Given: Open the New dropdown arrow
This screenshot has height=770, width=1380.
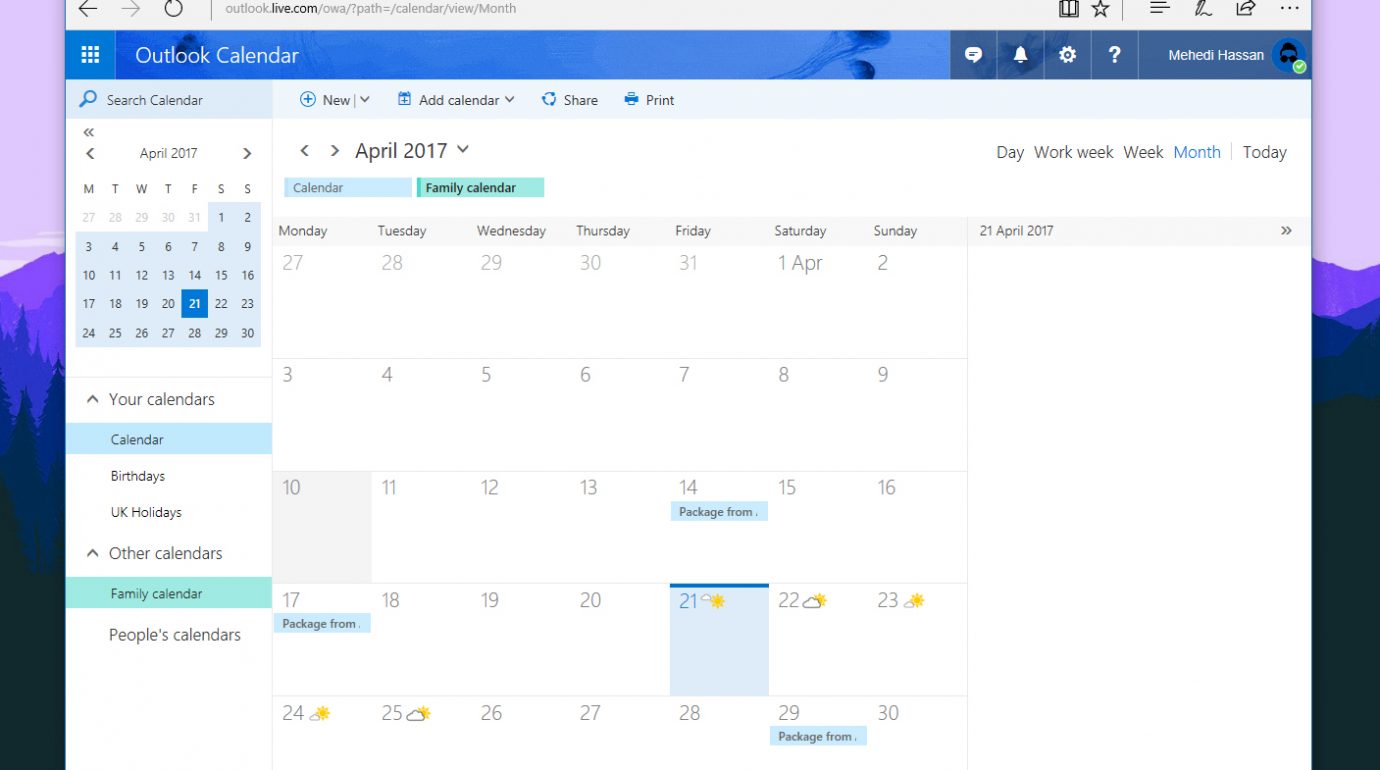Looking at the screenshot, I should tap(364, 100).
